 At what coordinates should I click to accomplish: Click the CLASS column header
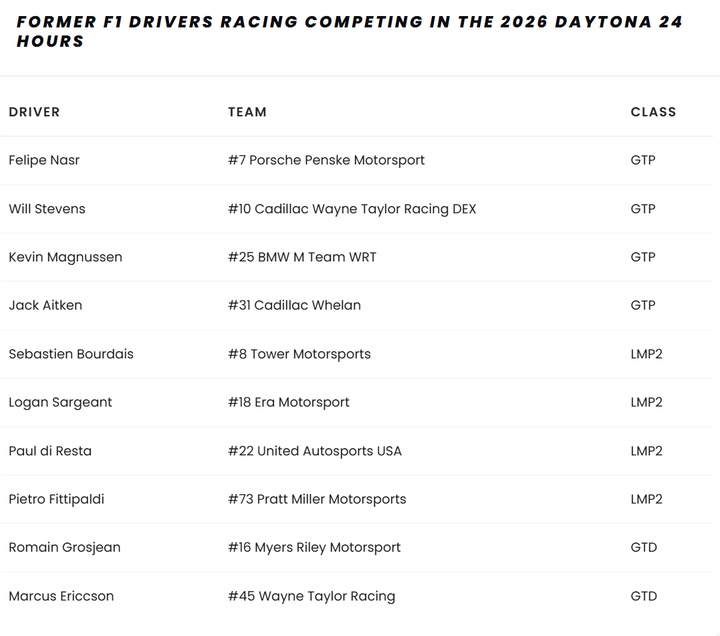click(653, 112)
